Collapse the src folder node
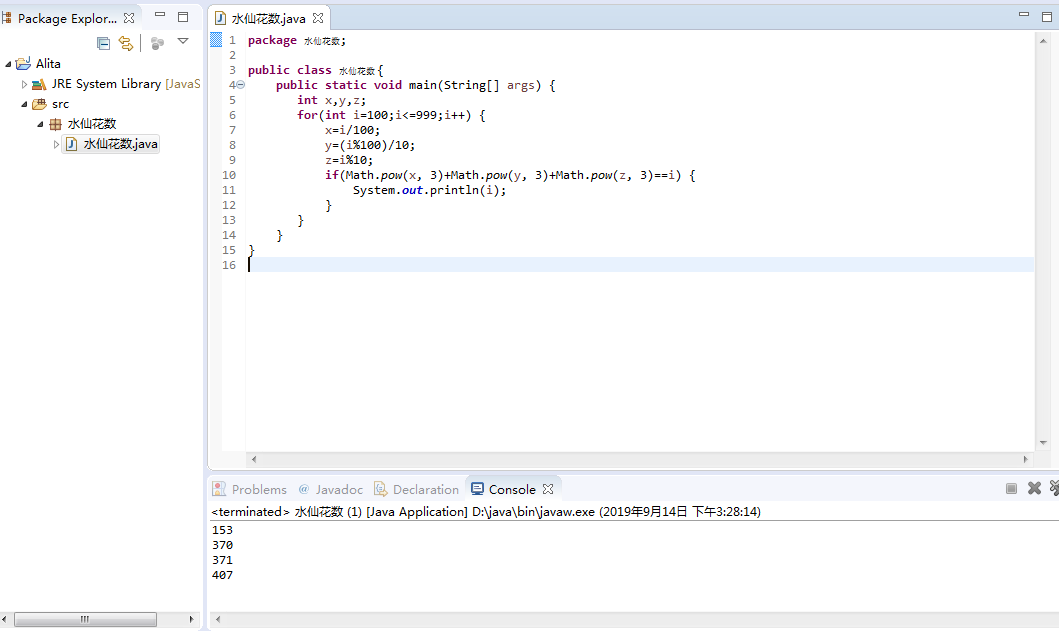The height and width of the screenshot is (631, 1059). [x=24, y=104]
